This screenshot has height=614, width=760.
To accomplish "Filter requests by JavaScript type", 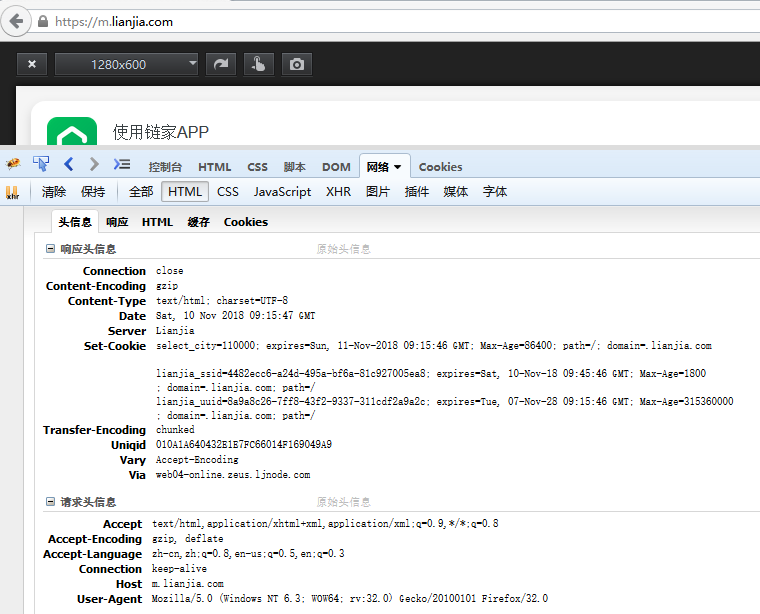I will pos(282,192).
